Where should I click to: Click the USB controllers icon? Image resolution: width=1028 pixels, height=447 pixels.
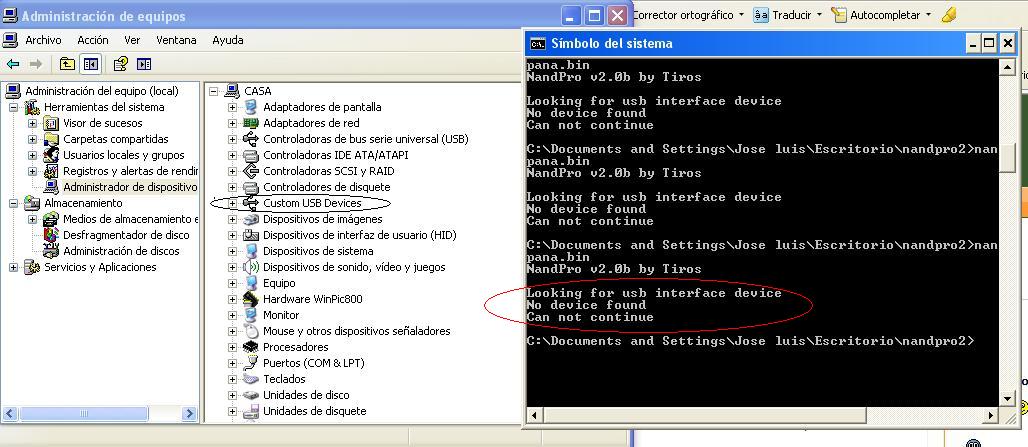pos(250,139)
